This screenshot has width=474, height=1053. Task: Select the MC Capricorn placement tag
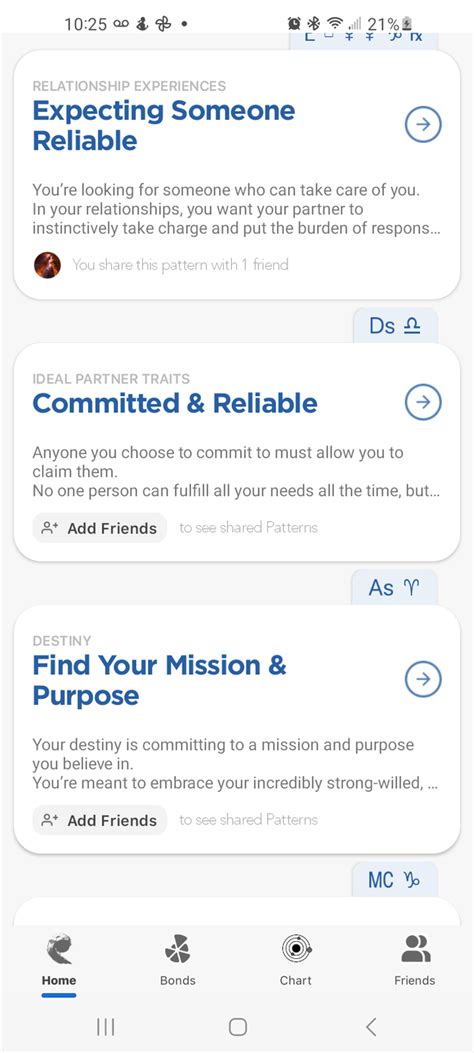click(x=395, y=880)
